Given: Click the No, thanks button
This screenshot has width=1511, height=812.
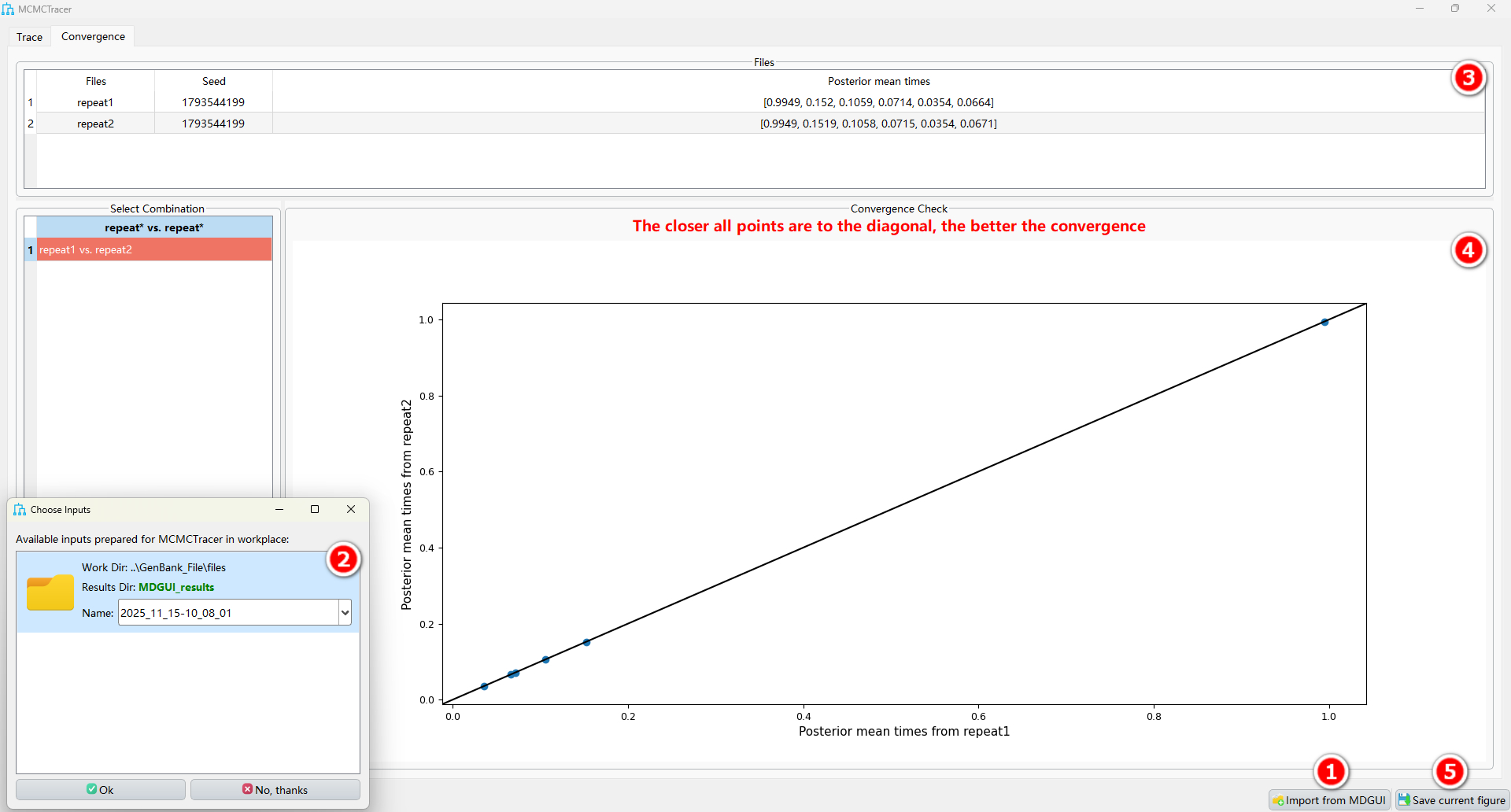Looking at the screenshot, I should 275,790.
